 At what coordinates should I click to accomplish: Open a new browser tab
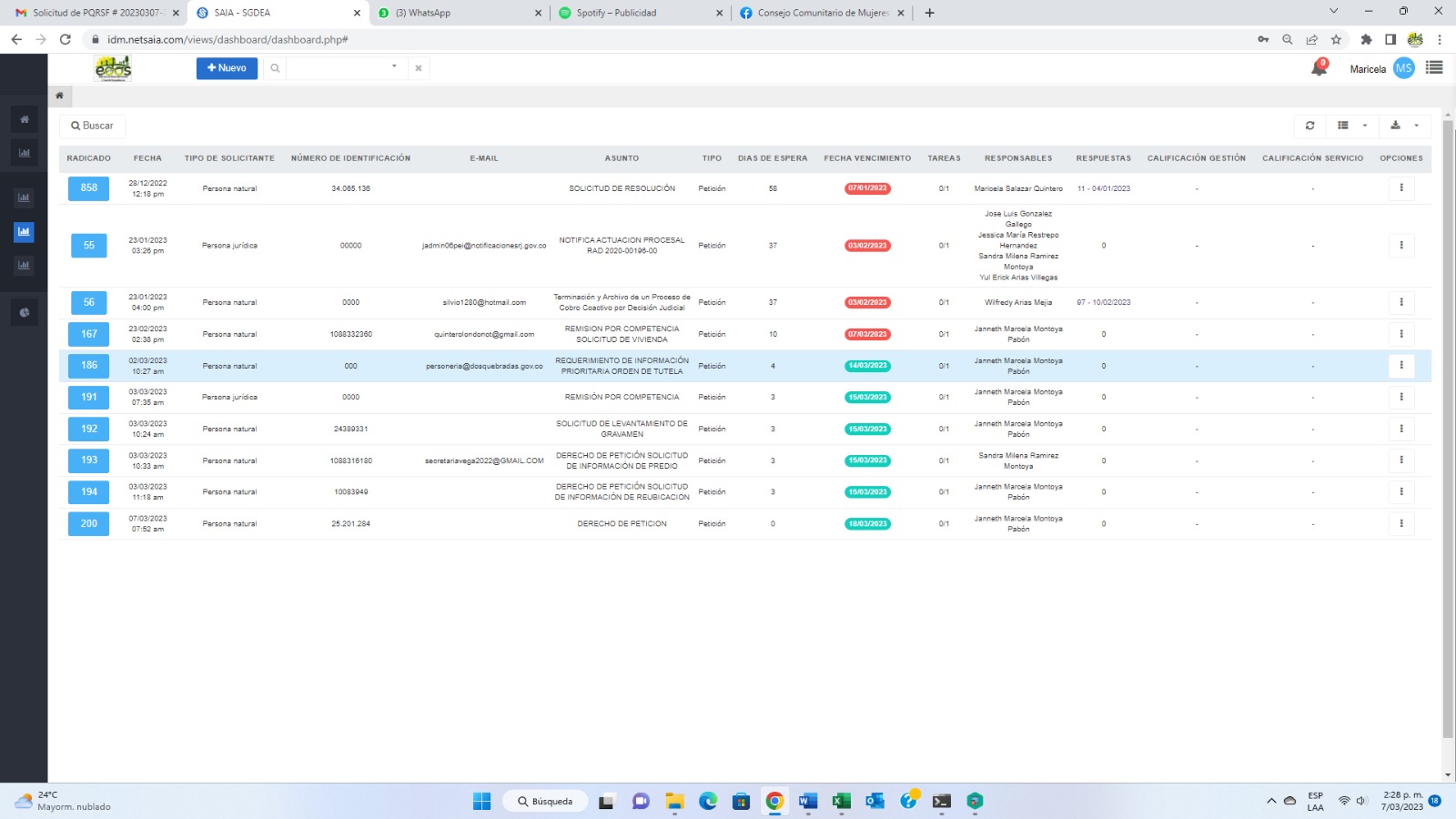click(x=929, y=13)
